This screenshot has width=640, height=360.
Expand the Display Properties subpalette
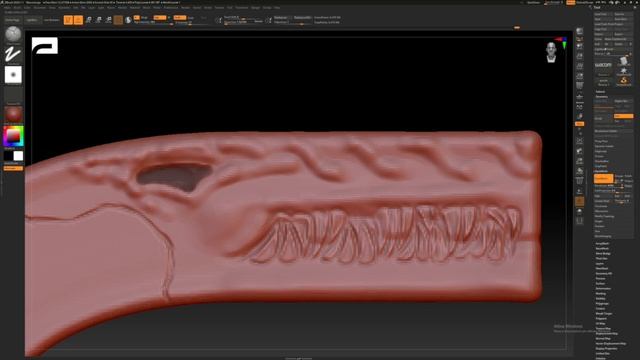(606, 349)
